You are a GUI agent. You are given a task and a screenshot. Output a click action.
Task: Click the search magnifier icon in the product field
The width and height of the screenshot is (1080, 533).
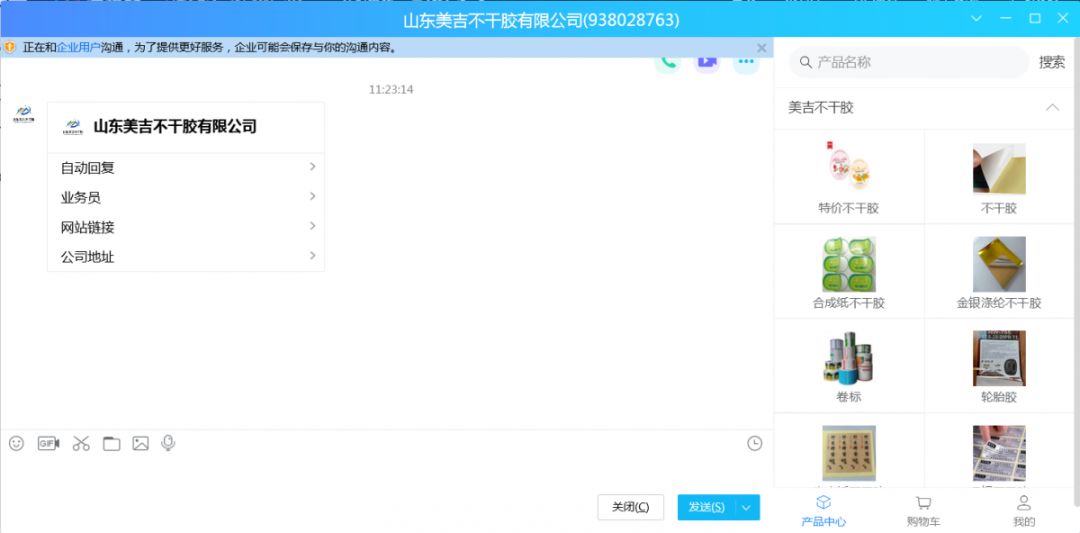click(x=805, y=63)
